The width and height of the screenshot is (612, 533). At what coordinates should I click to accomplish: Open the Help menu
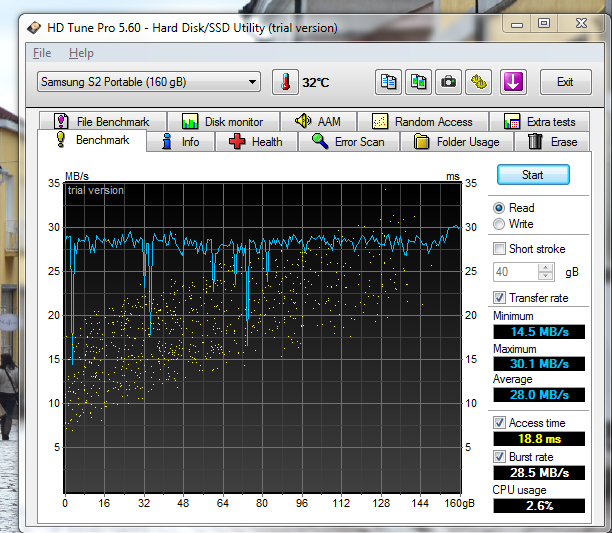(x=81, y=53)
